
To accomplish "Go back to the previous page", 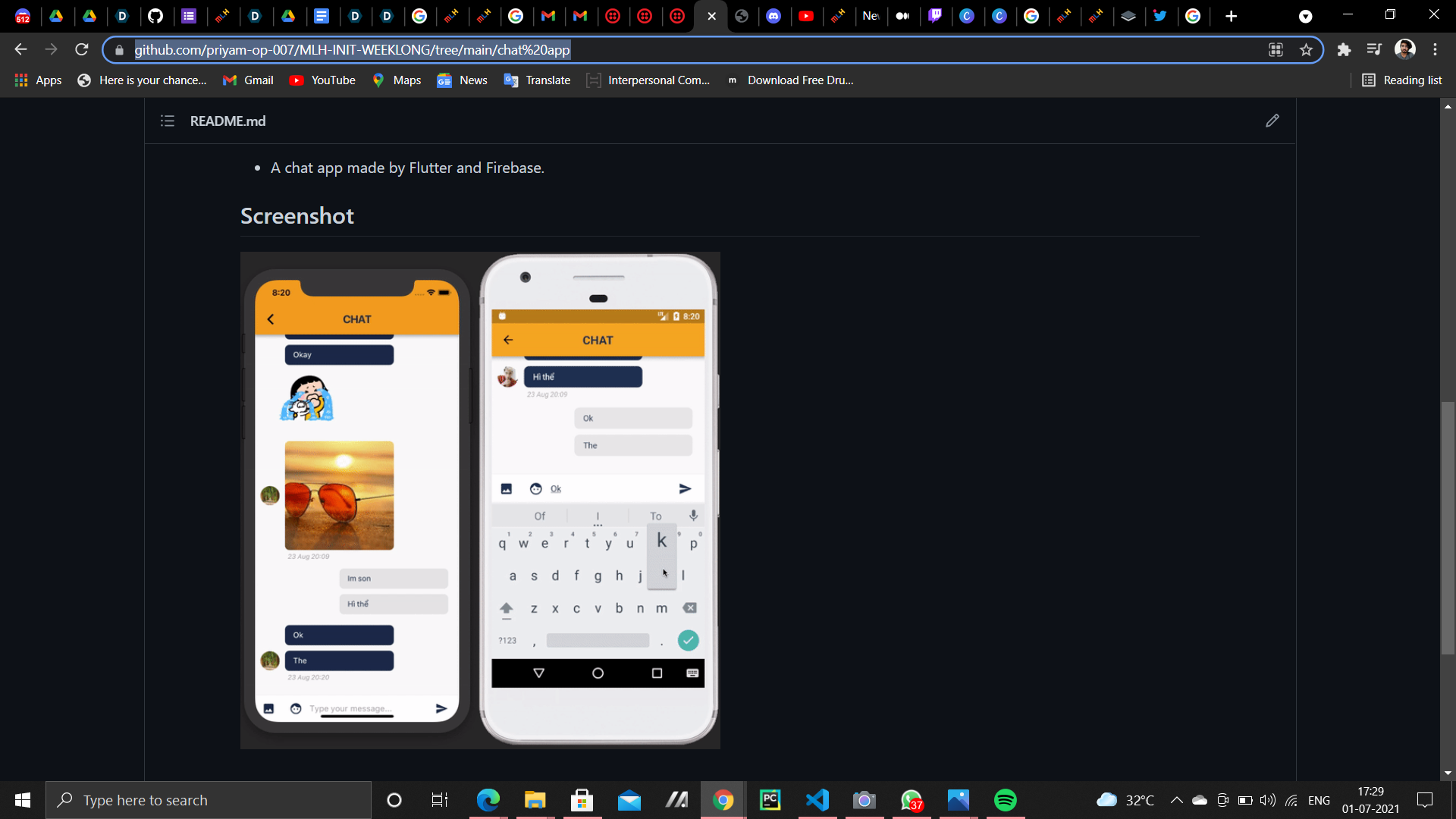I will pyautogui.click(x=20, y=50).
